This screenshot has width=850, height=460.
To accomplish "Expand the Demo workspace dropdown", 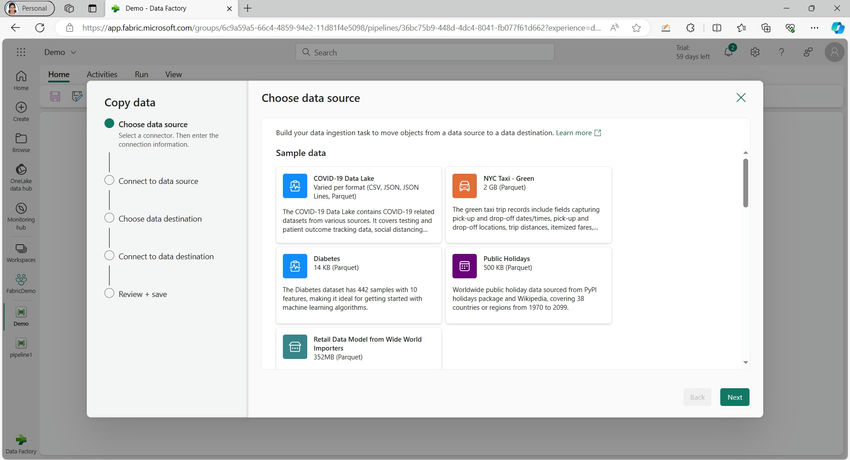I will pos(60,52).
